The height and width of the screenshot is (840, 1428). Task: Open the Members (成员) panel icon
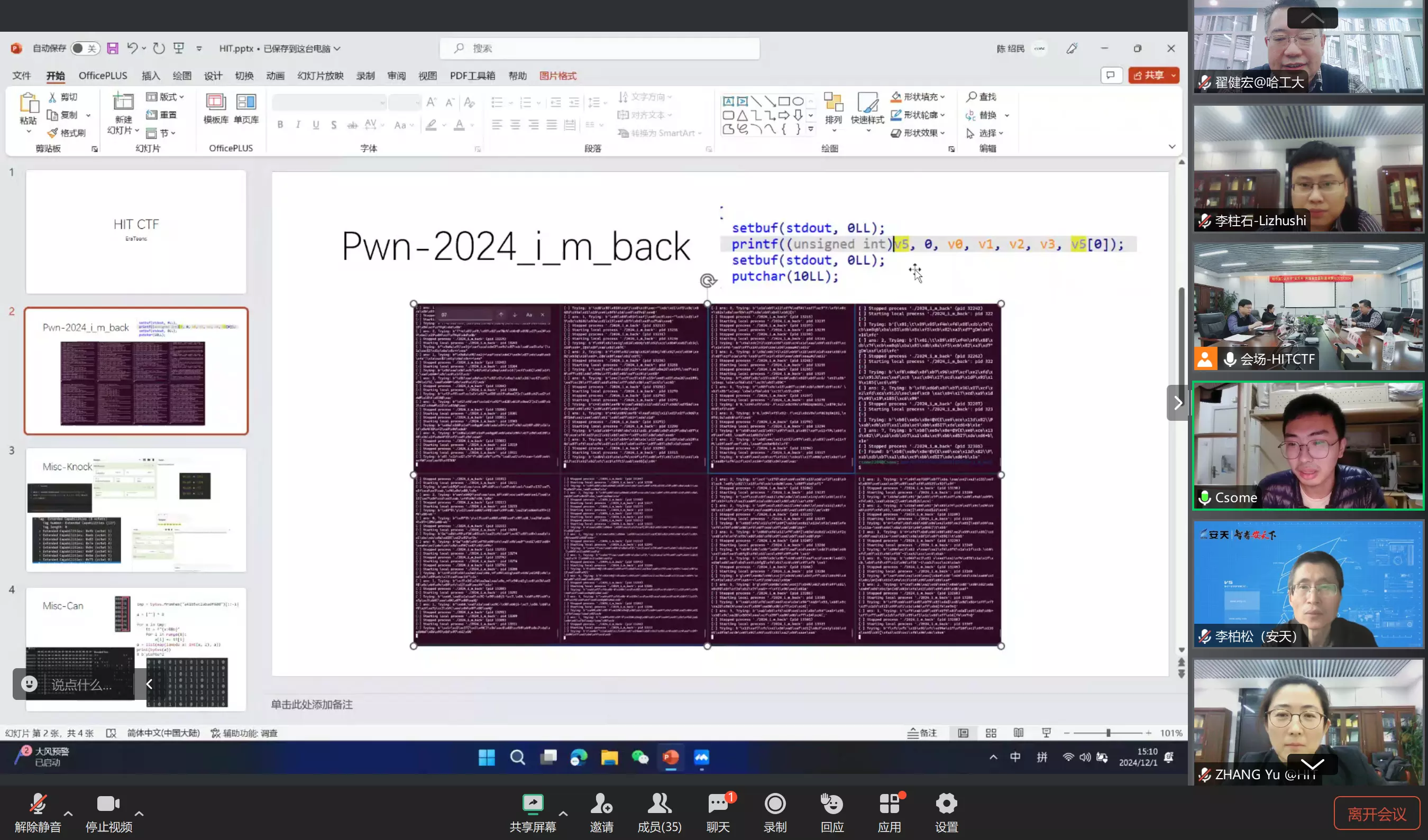pyautogui.click(x=659, y=804)
